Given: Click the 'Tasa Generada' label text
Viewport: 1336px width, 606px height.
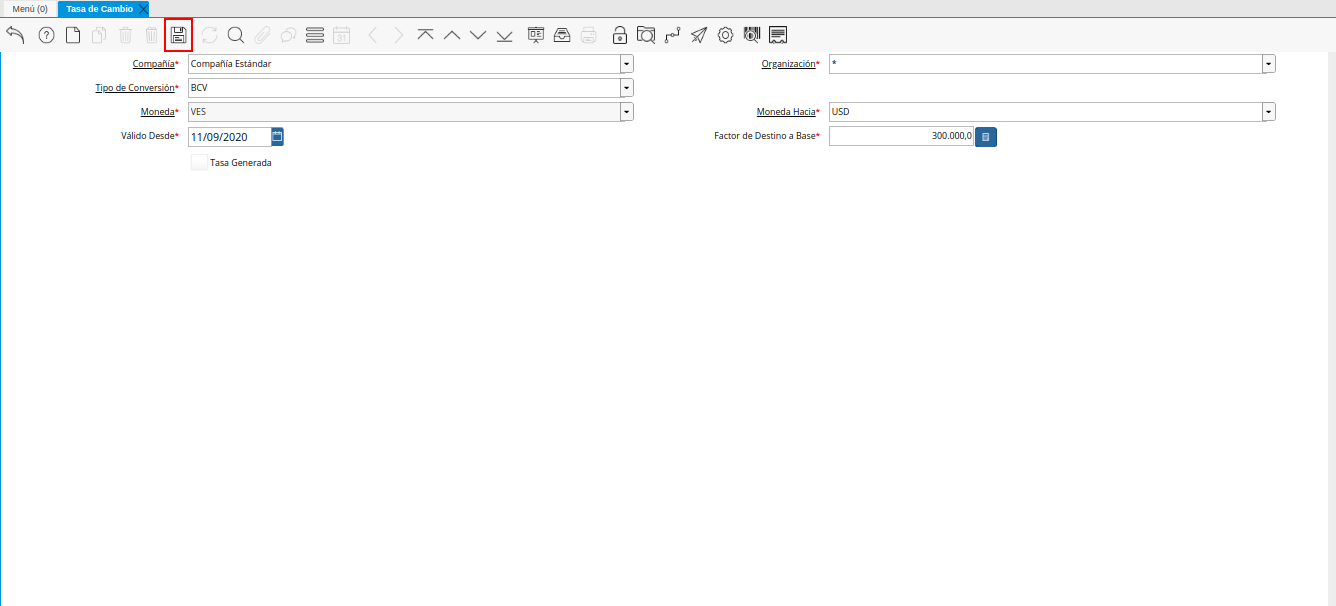Looking at the screenshot, I should [241, 162].
